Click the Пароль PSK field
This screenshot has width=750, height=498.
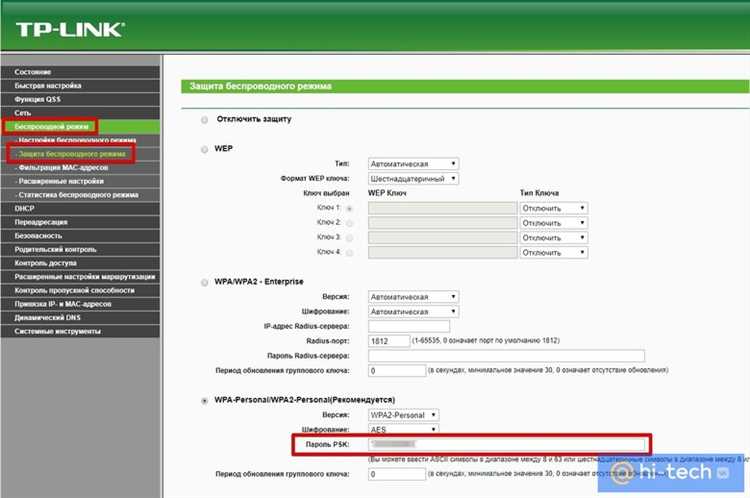click(x=506, y=444)
